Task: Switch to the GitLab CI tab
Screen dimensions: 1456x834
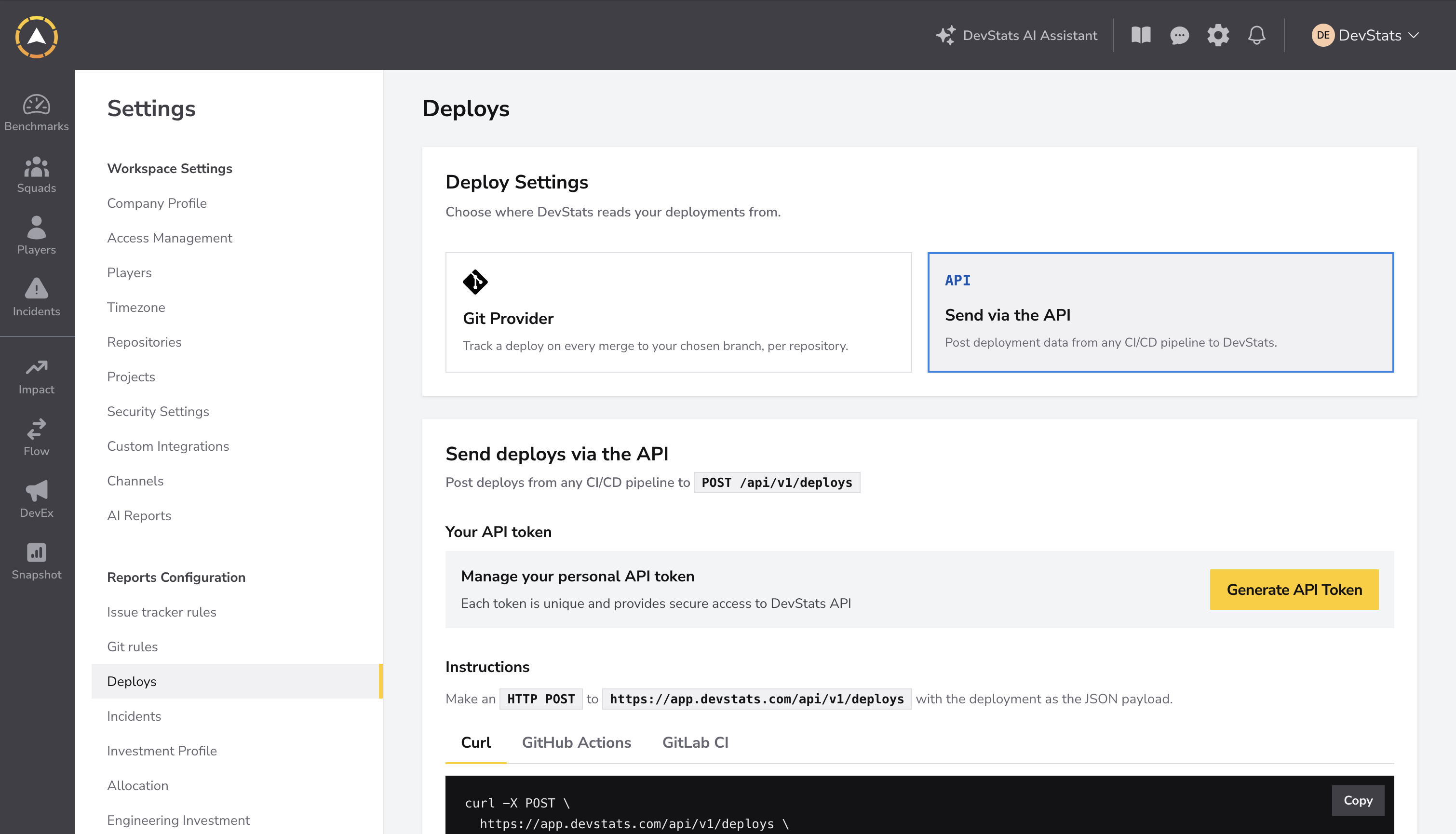Action: [695, 742]
